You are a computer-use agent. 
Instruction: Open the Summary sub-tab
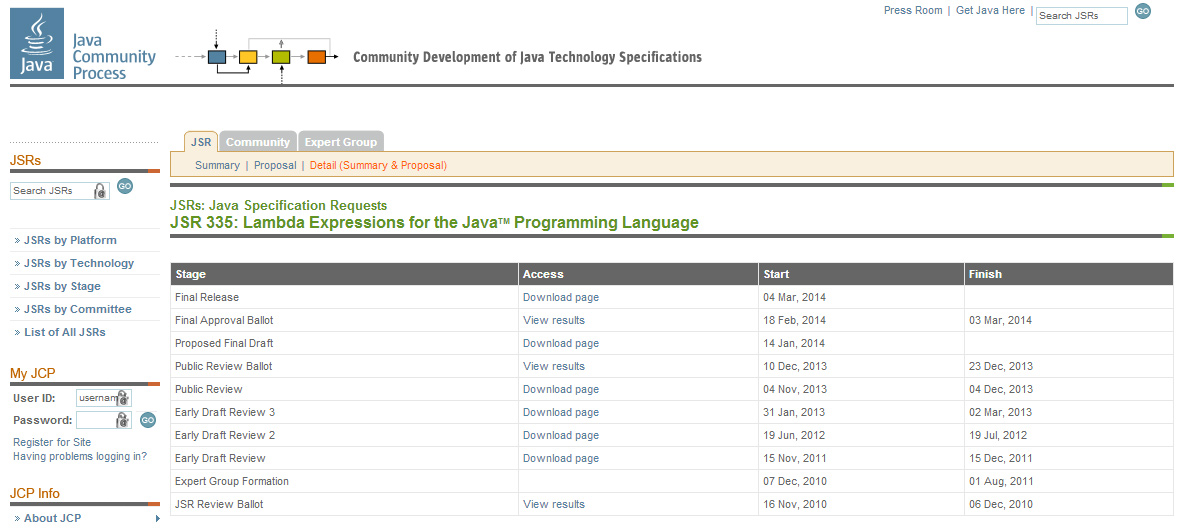tap(217, 165)
